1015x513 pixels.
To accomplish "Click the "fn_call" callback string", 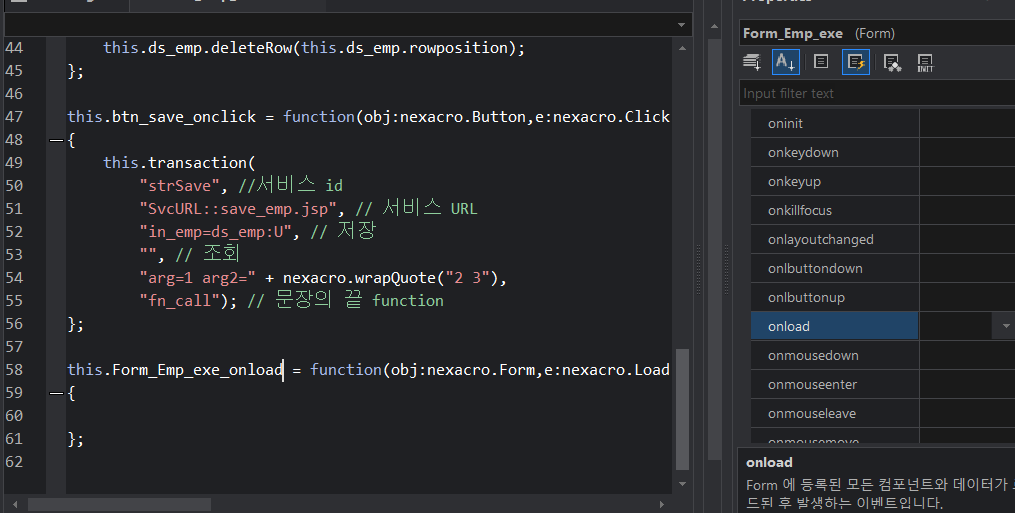I will 180,301.
